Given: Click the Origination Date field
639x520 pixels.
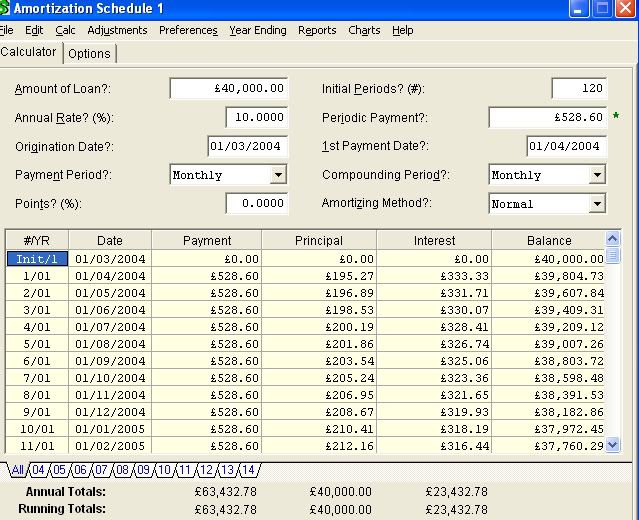Looking at the screenshot, I should click(x=247, y=146).
